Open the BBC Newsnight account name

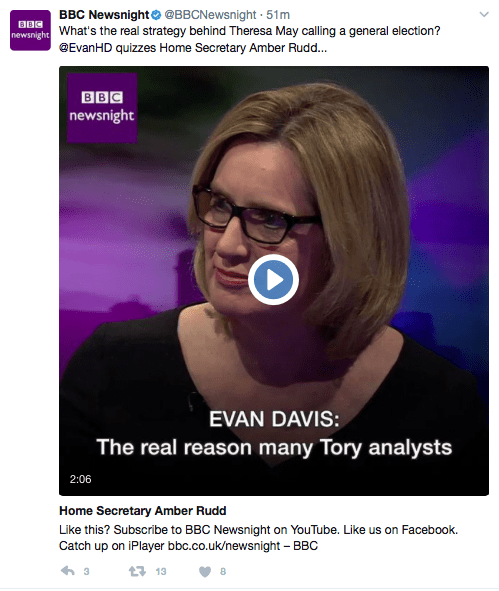[104, 15]
